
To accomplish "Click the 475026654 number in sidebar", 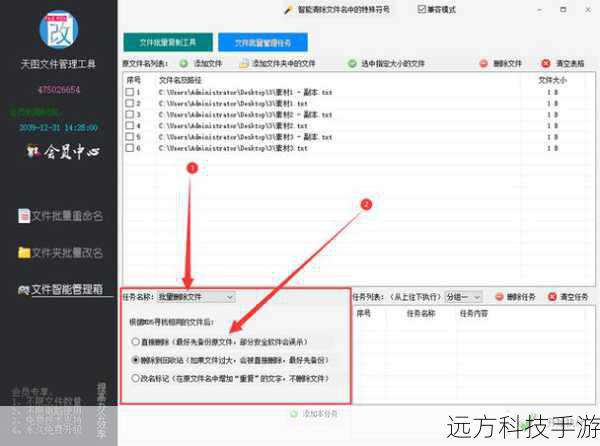I will click(x=59, y=90).
